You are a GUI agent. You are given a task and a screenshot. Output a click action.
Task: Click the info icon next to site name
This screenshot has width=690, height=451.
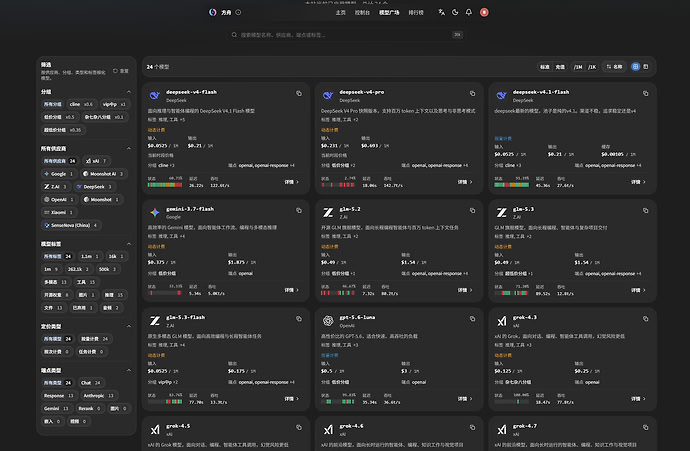click(x=238, y=12)
